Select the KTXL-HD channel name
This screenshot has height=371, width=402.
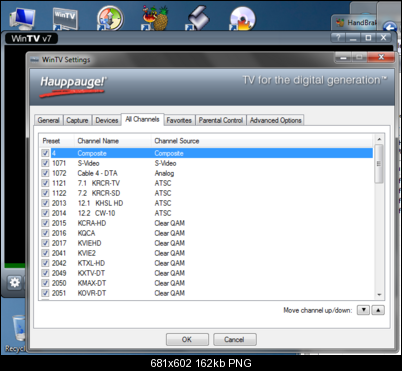[x=91, y=263]
